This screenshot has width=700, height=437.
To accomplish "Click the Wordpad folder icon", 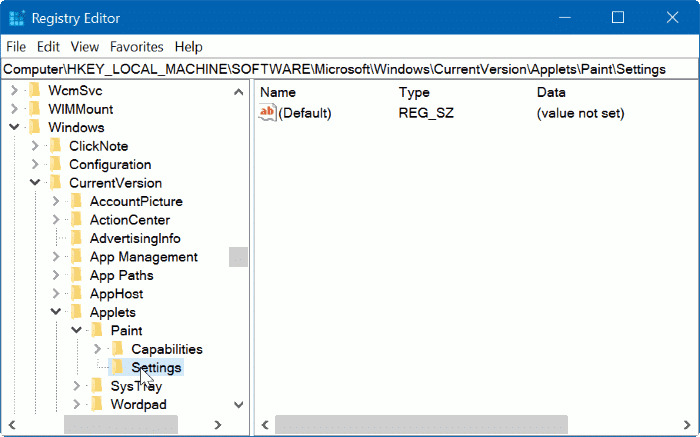I will coord(97,404).
